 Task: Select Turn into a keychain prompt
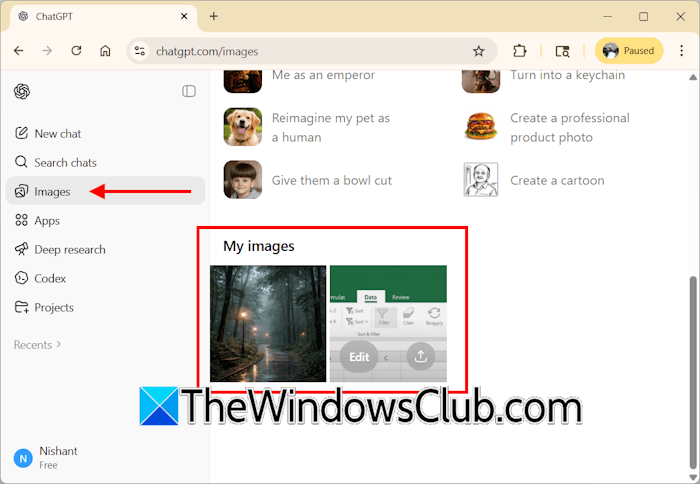[567, 75]
